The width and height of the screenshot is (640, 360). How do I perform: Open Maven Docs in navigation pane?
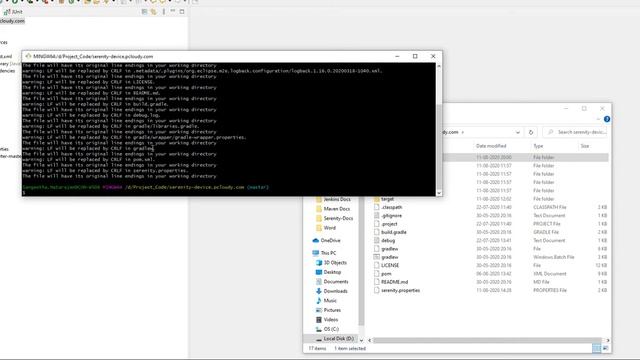pyautogui.click(x=336, y=209)
